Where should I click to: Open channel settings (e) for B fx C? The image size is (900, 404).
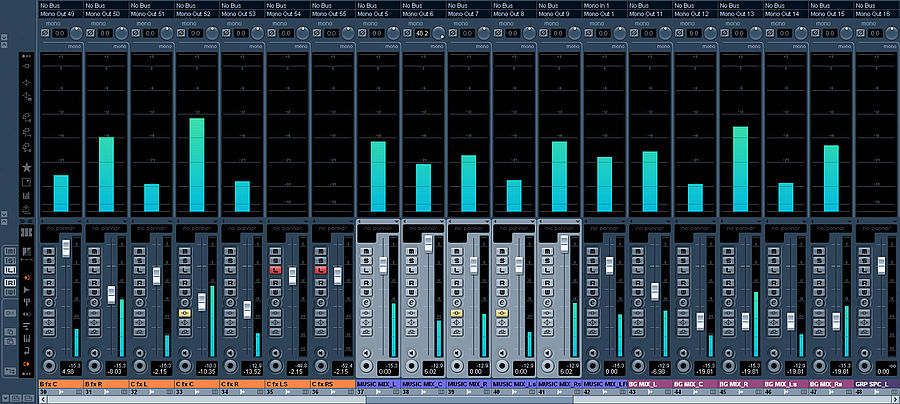[x=49, y=302]
